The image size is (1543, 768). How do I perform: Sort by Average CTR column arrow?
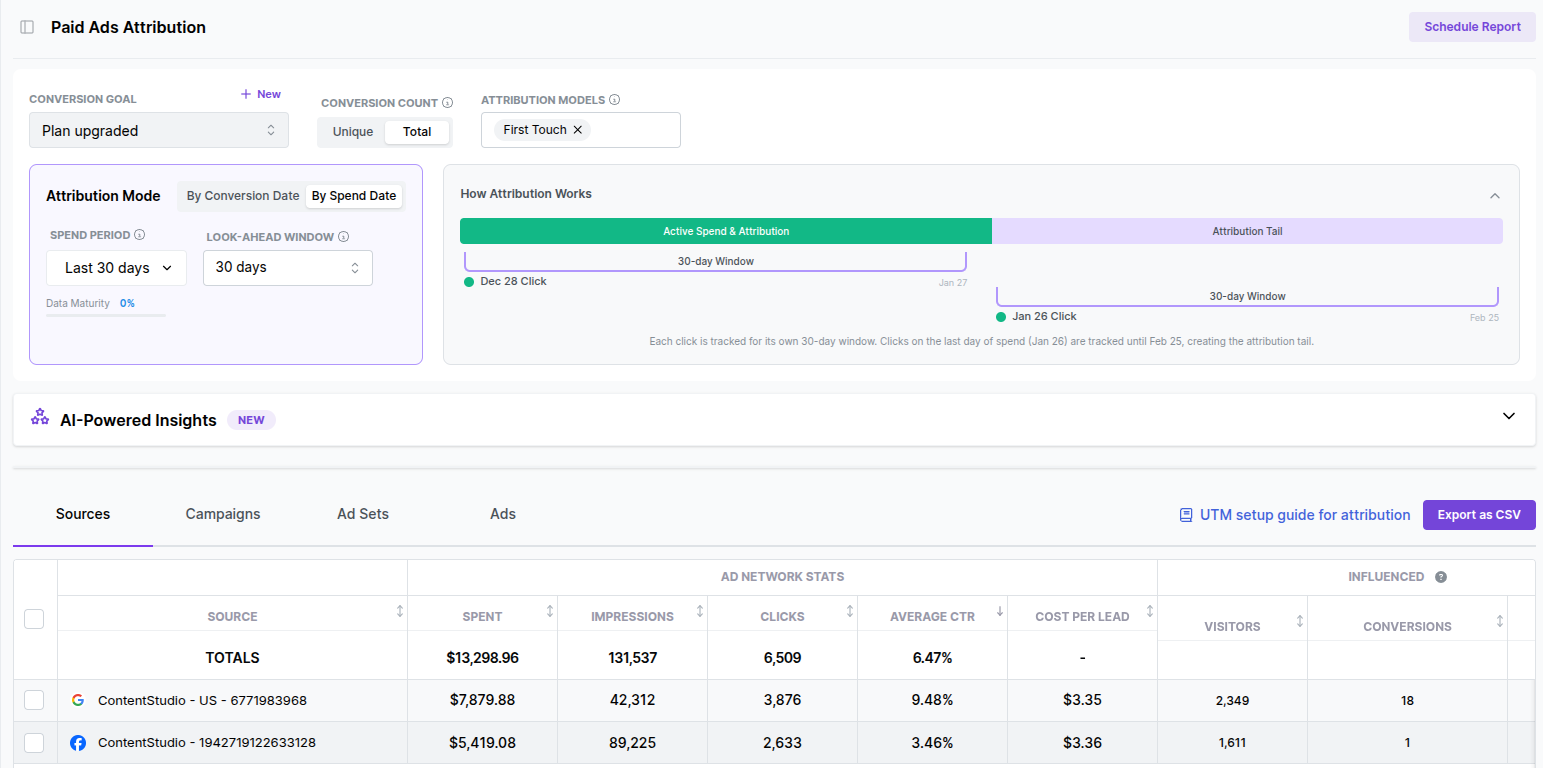click(1000, 612)
